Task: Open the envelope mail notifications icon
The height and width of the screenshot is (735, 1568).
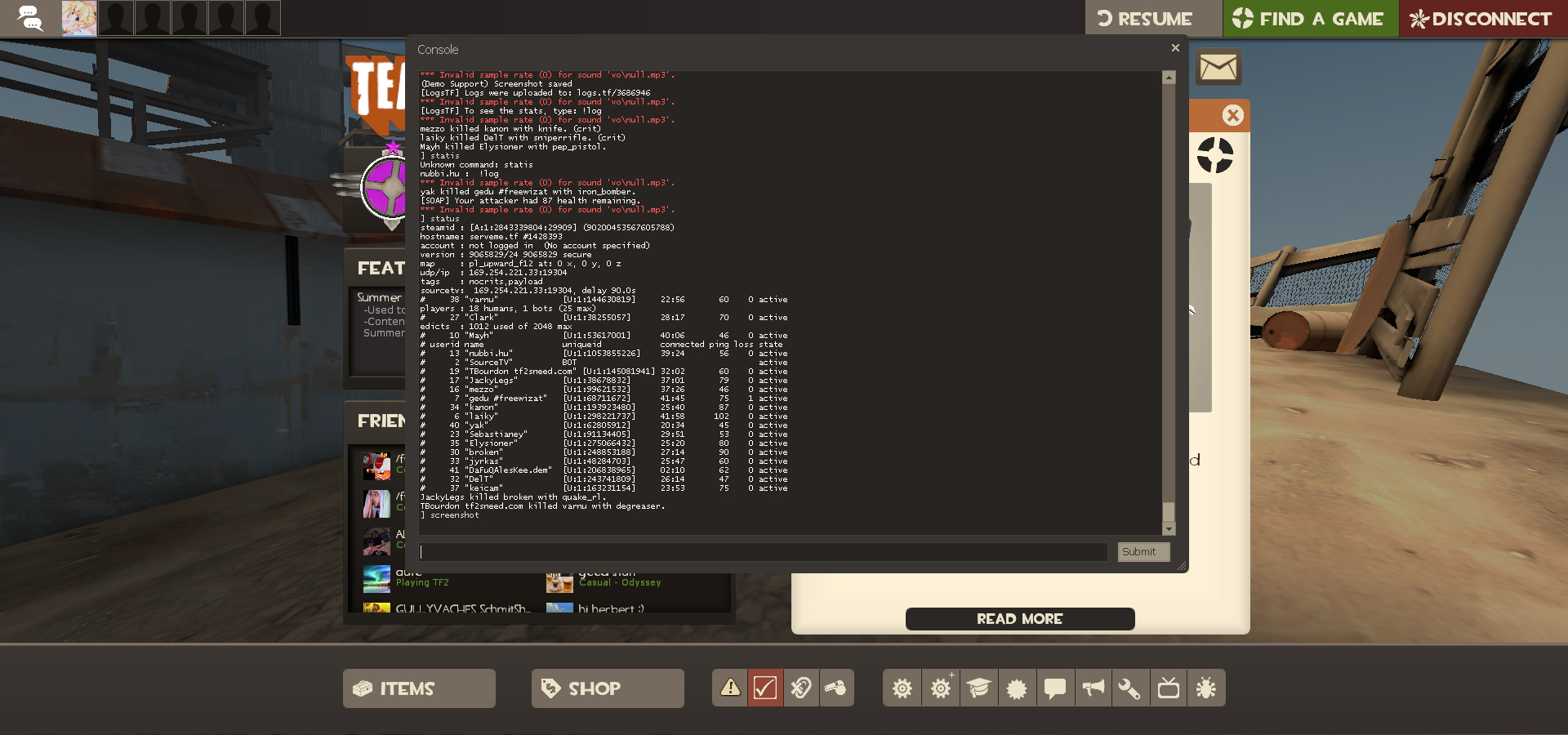Action: click(1218, 68)
